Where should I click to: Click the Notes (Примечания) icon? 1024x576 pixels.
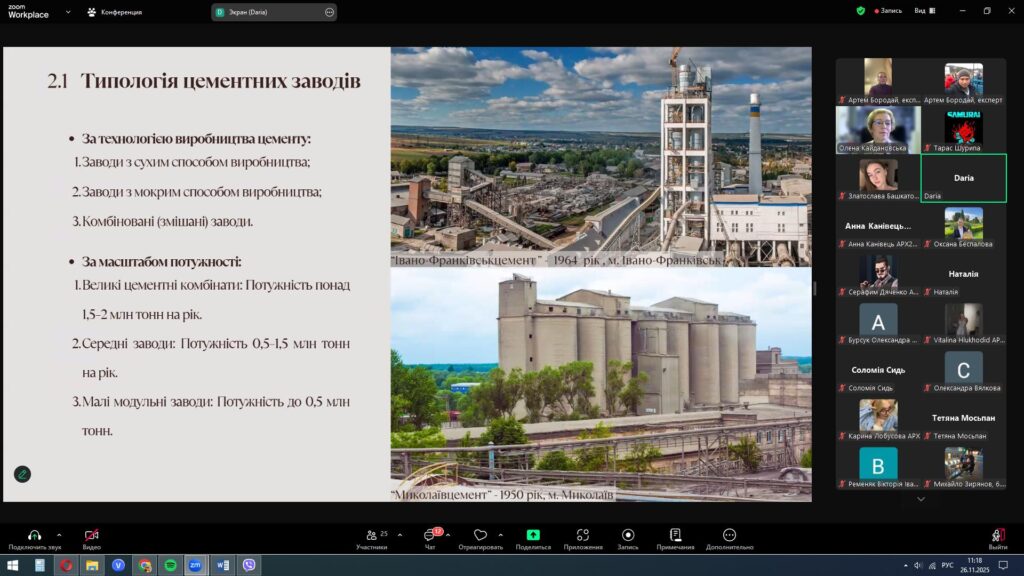pos(676,536)
